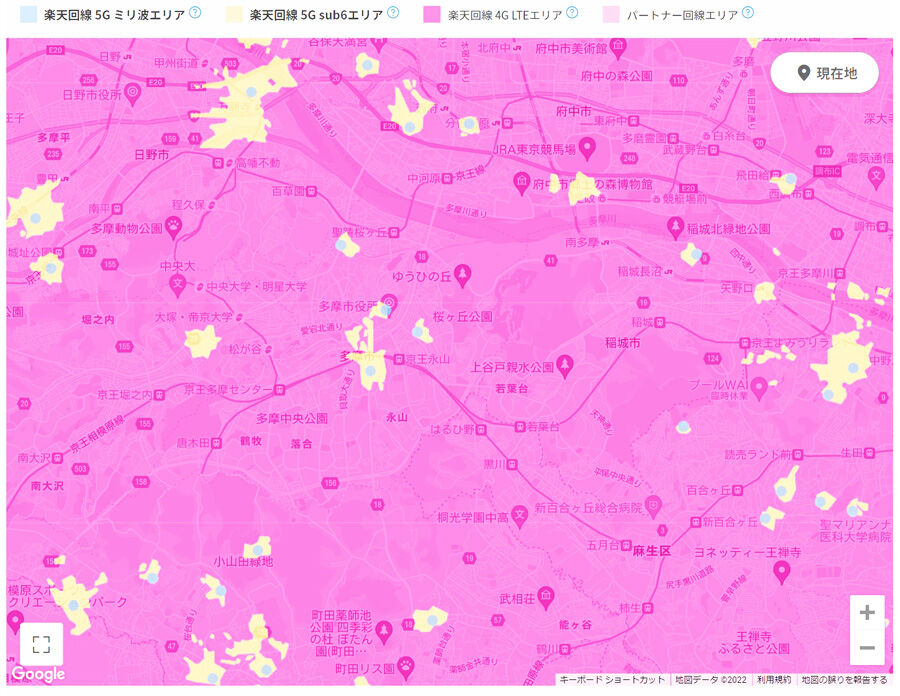Click 百合ヶ丘 station label
This screenshot has width=900, height=696.
tap(709, 490)
